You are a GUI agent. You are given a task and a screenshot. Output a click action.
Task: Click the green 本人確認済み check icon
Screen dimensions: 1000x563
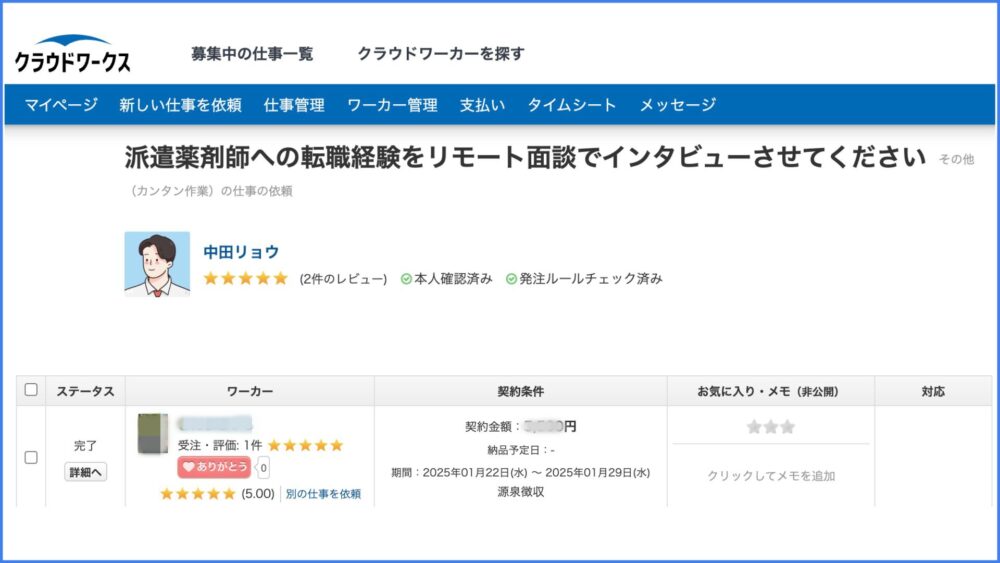tap(406, 279)
